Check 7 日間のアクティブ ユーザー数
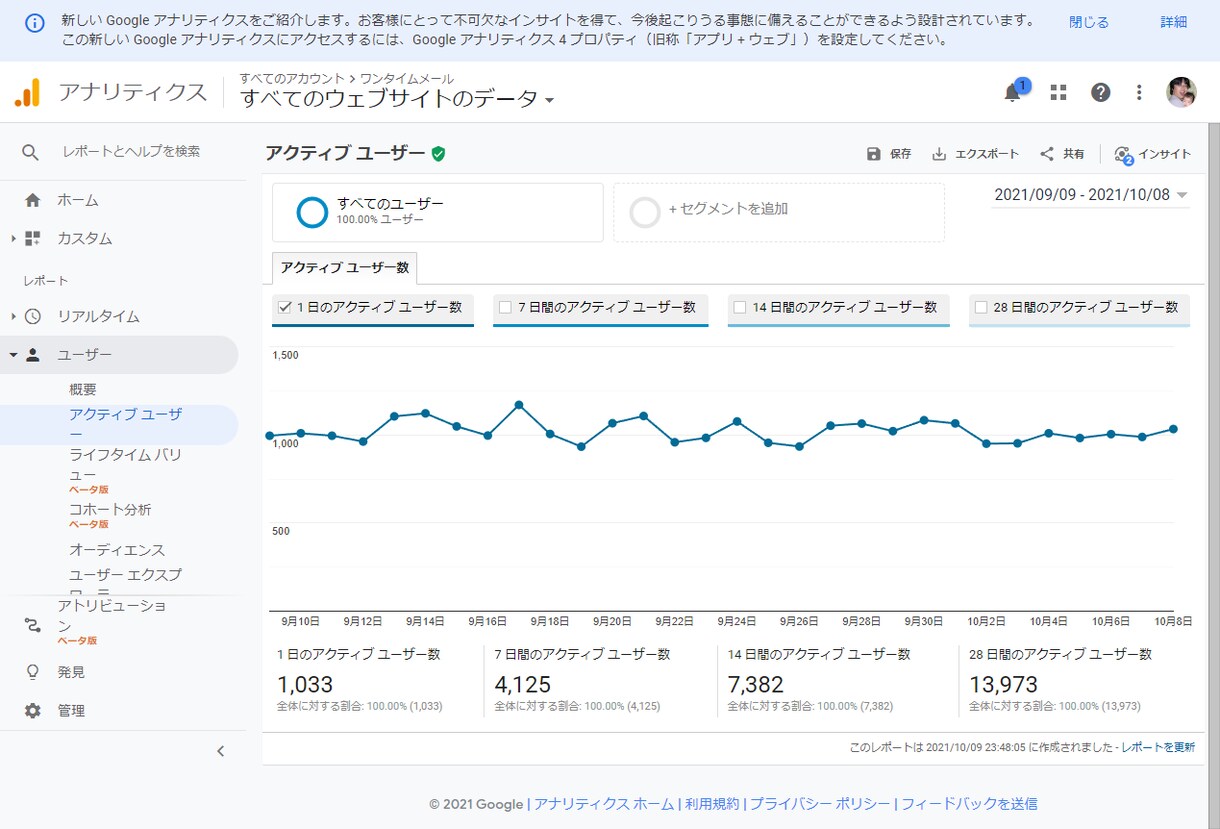 coord(505,307)
